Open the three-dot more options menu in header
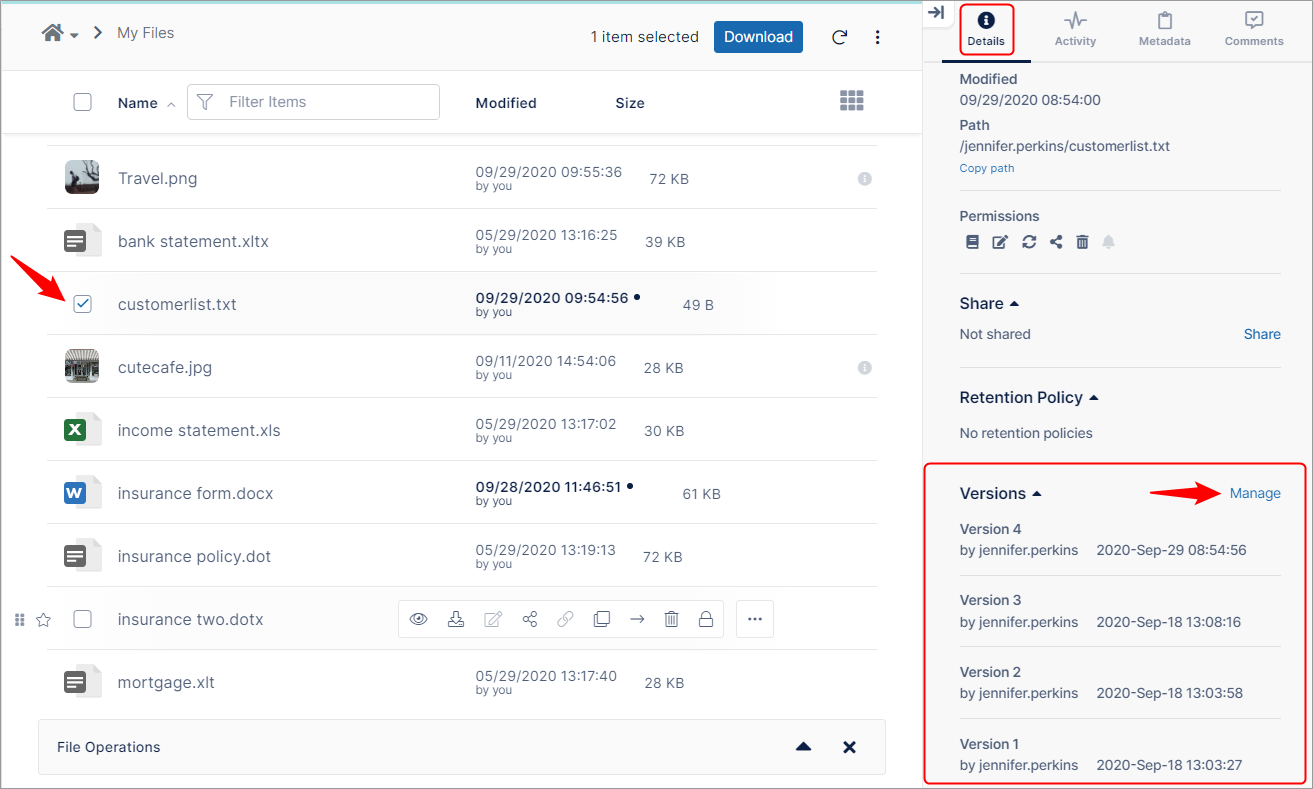This screenshot has width=1313, height=789. coord(877,37)
